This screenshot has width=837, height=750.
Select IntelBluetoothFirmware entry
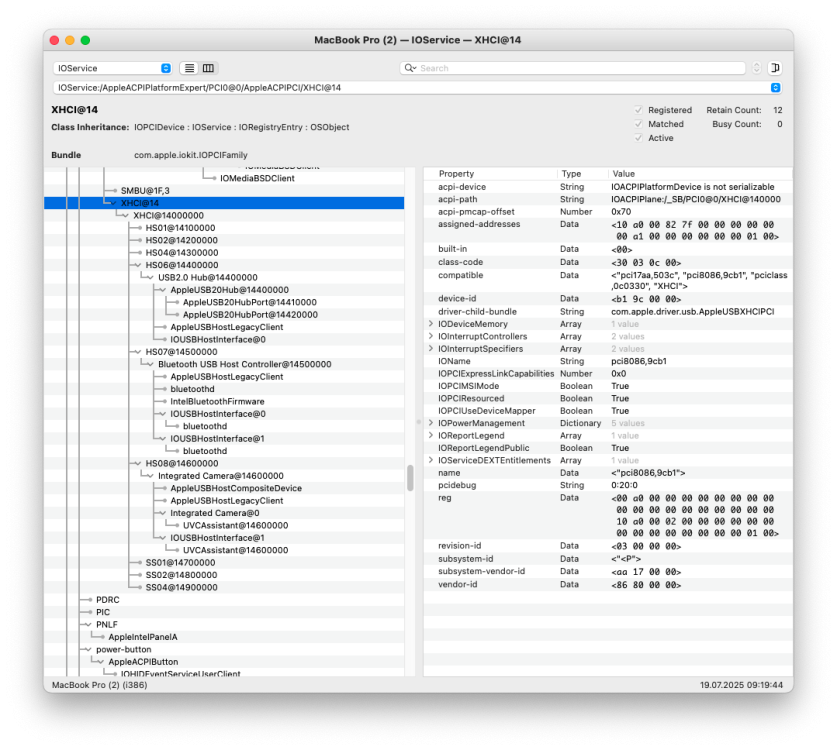tap(224, 401)
